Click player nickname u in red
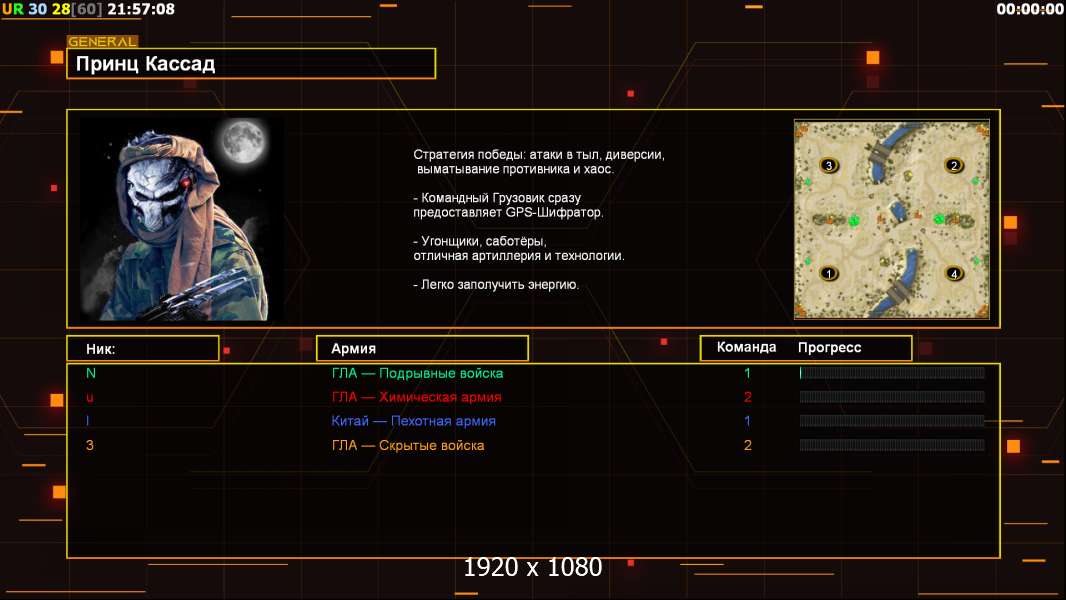This screenshot has width=1066, height=600. tap(90, 398)
